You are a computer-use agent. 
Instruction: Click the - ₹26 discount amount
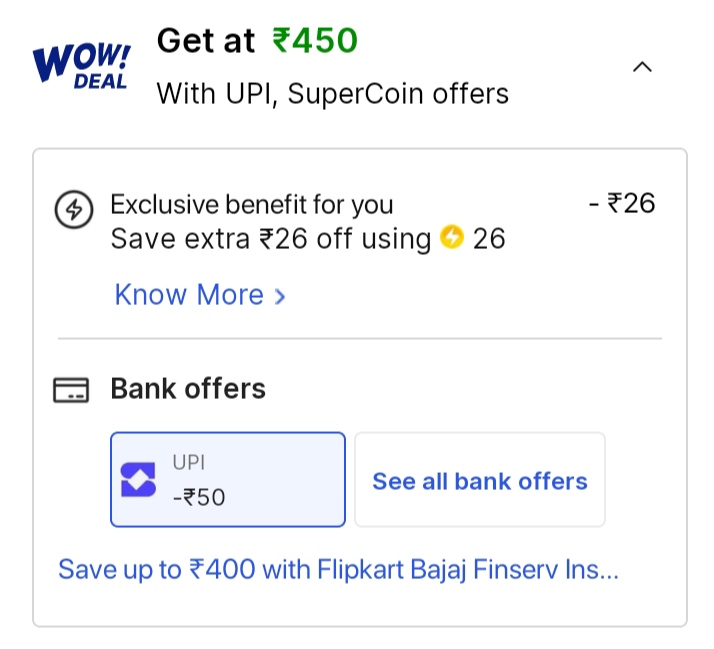(x=622, y=204)
